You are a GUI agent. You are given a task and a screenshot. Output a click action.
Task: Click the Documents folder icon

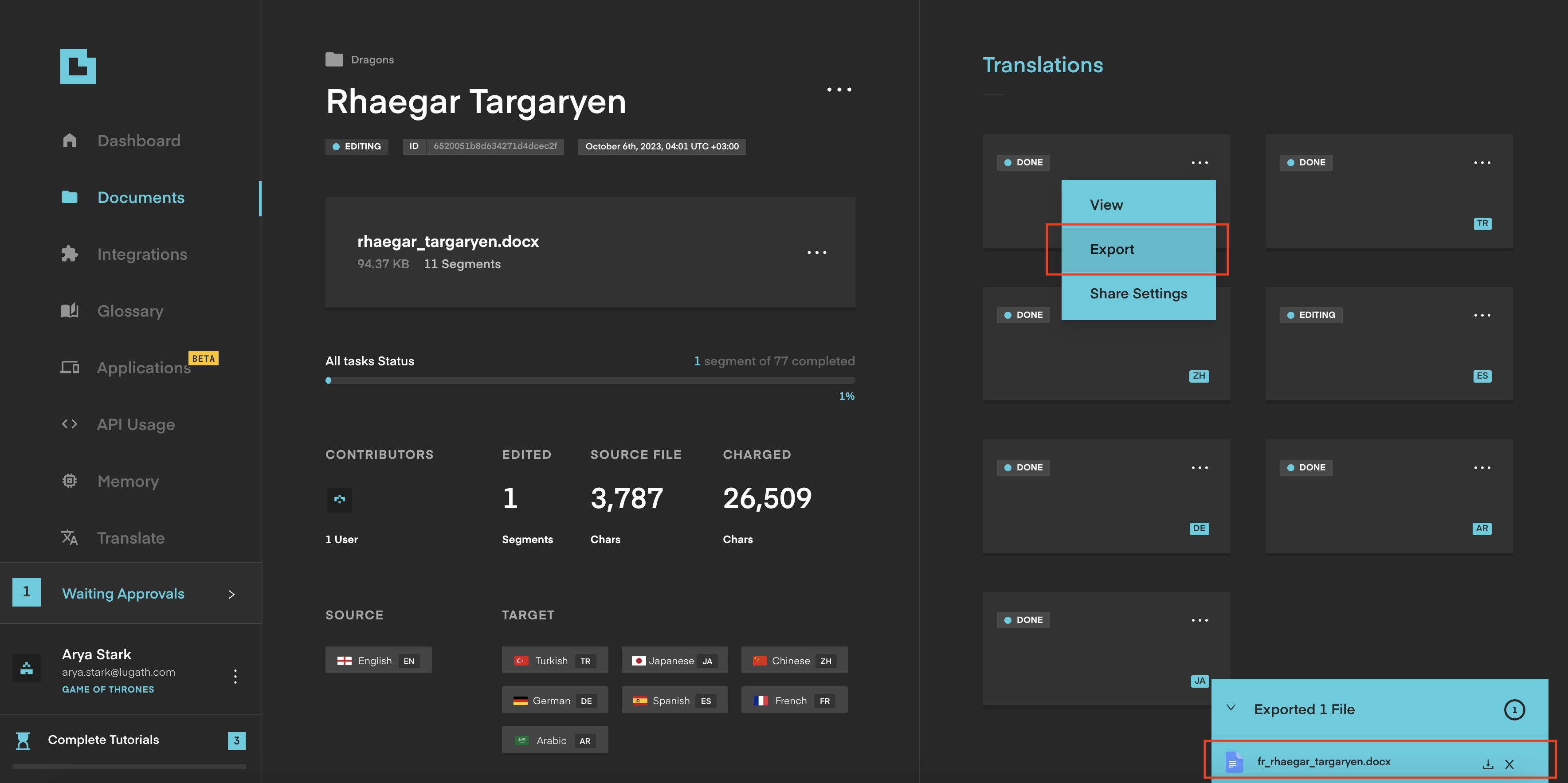click(x=69, y=197)
